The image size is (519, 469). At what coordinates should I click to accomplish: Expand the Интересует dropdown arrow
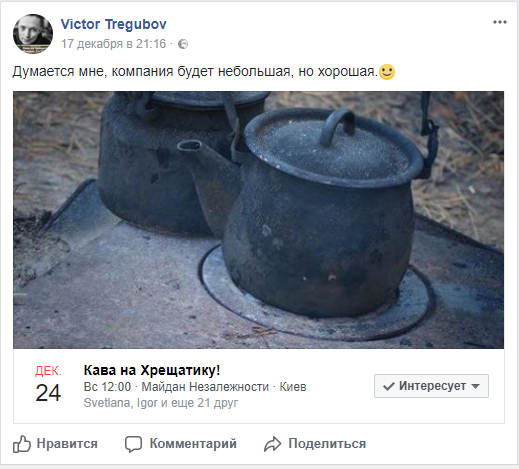point(476,386)
